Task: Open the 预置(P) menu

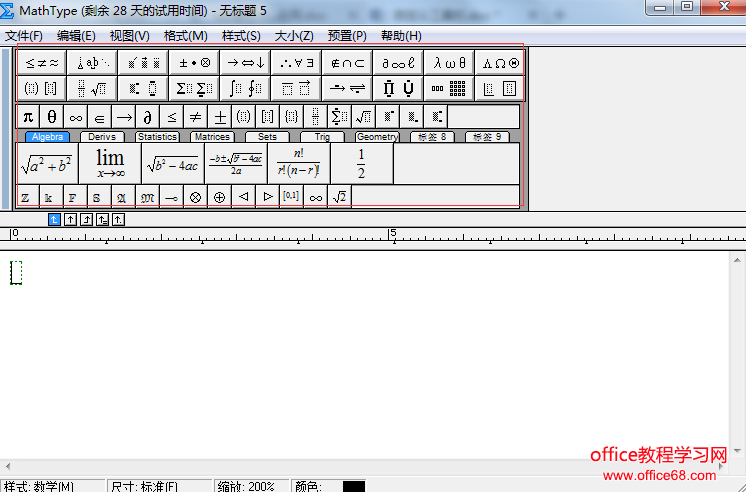Action: [347, 36]
